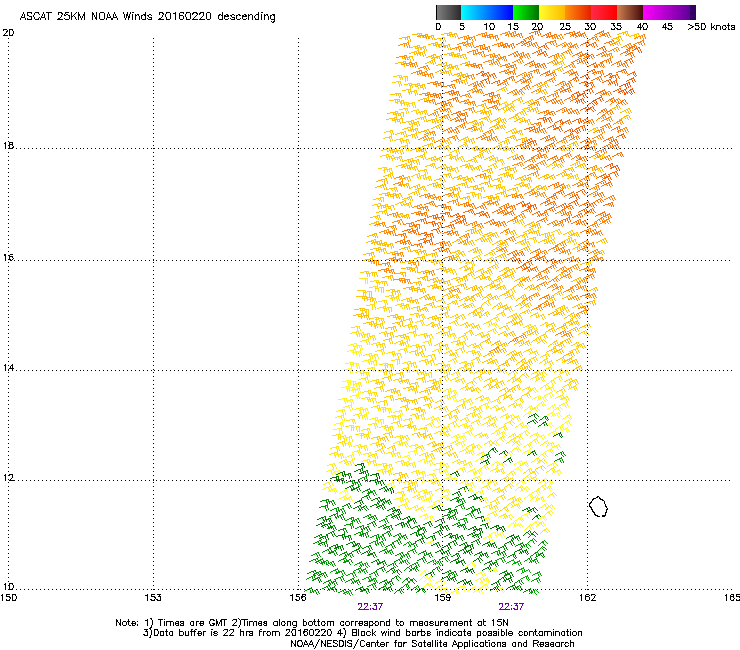Image resolution: width=740 pixels, height=650 pixels.
Task: Click the yellow 20-25 knots color band
Action: [x=552, y=12]
